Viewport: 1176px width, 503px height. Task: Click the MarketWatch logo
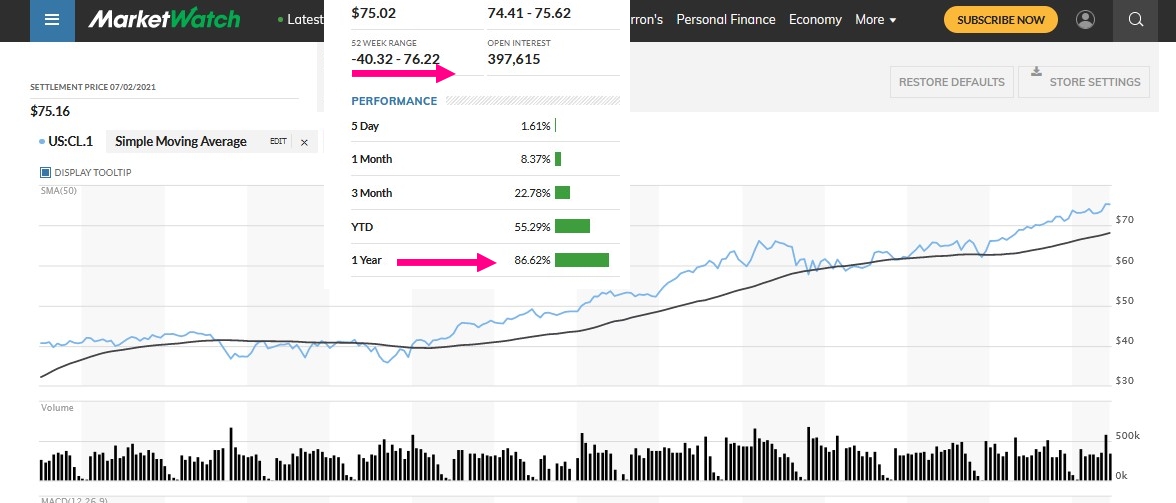point(164,20)
